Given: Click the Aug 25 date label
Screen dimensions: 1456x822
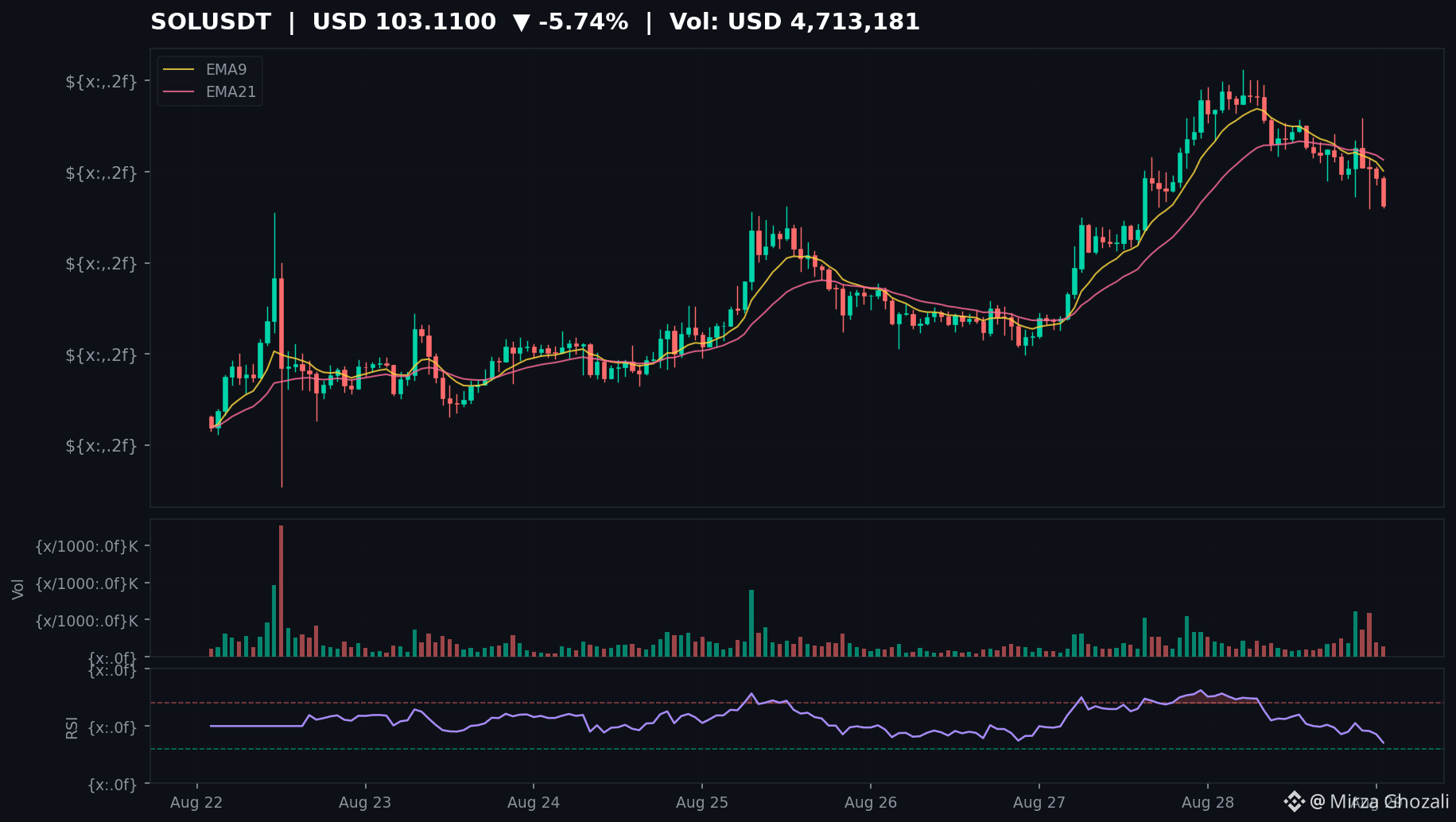Looking at the screenshot, I should click(702, 802).
